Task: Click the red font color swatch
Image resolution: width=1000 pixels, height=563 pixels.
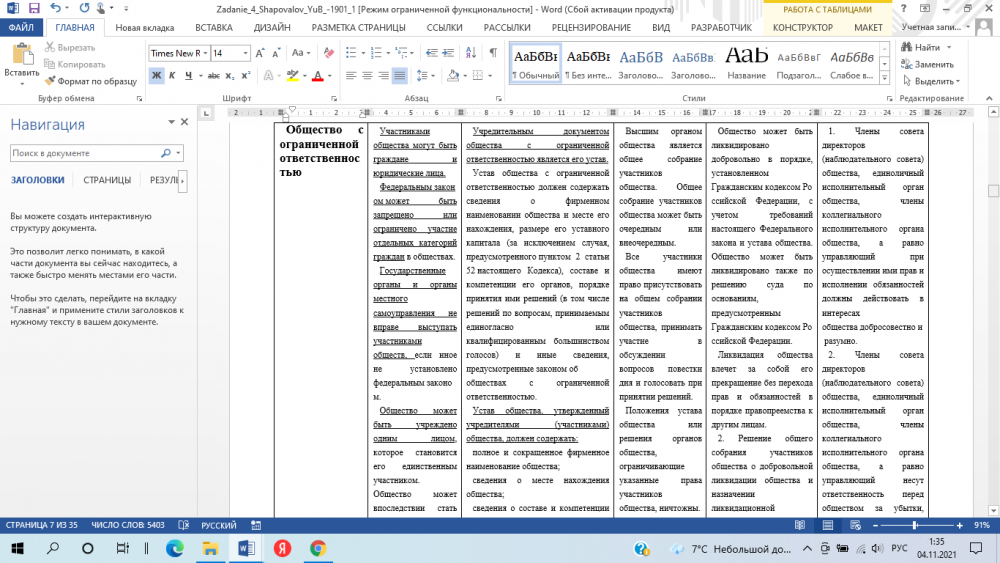Action: [x=317, y=76]
